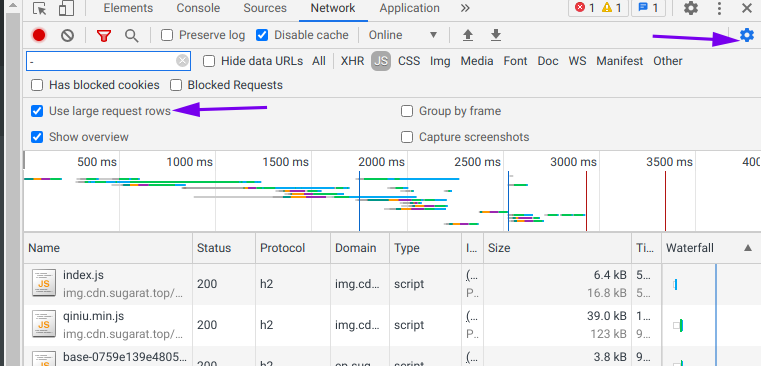Toggle the red filter funnel icon
The width and height of the screenshot is (761, 366).
point(104,35)
